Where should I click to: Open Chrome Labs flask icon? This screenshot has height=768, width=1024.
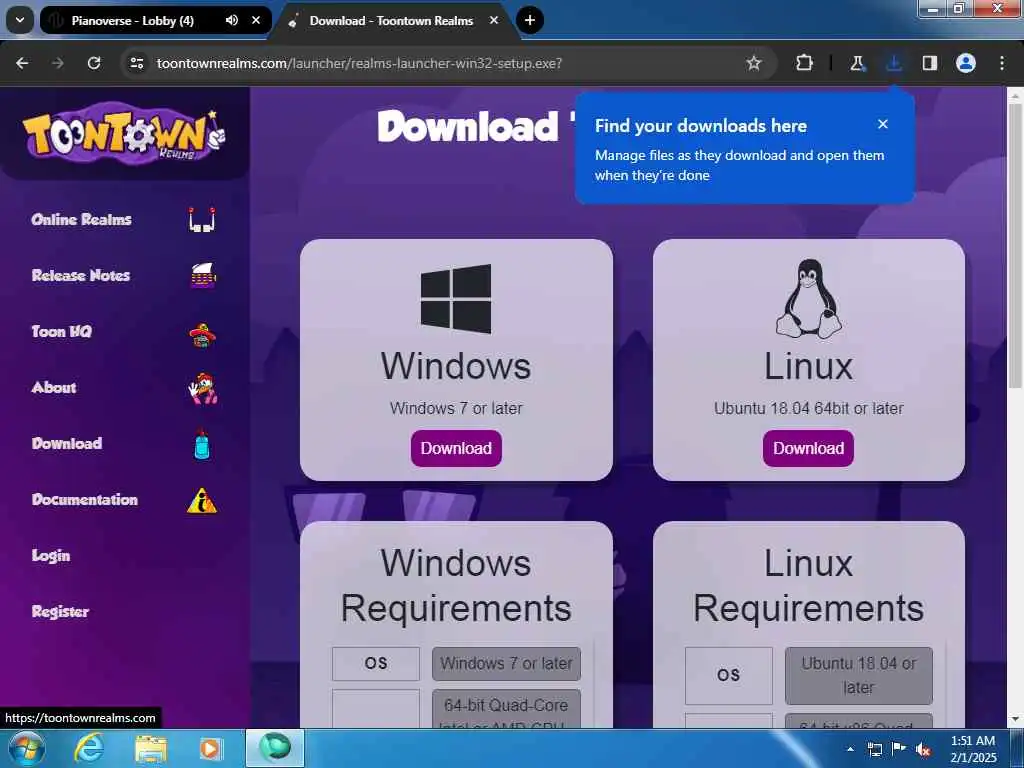pos(857,63)
